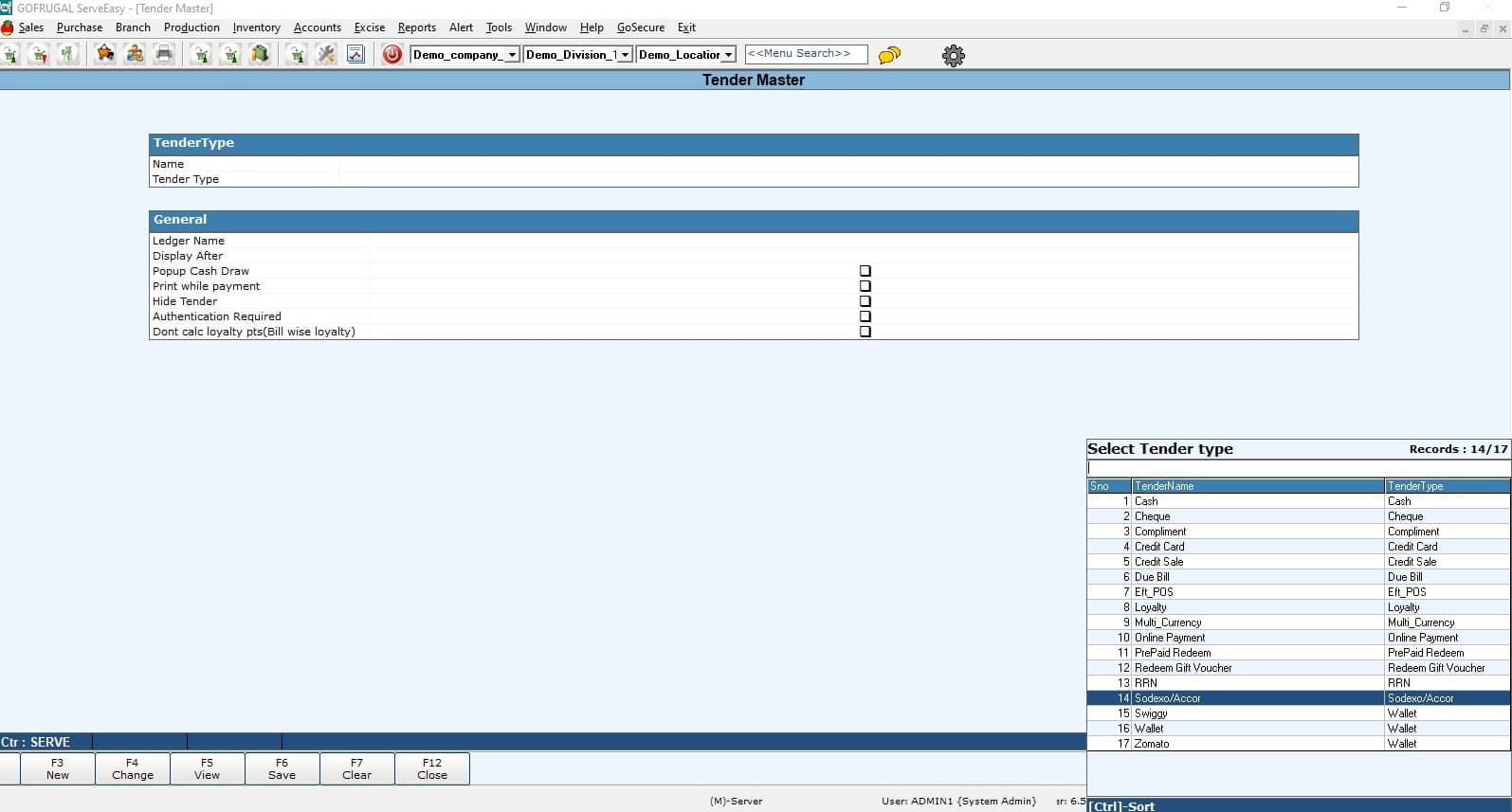Select the Loyalty tender row

point(1299,607)
